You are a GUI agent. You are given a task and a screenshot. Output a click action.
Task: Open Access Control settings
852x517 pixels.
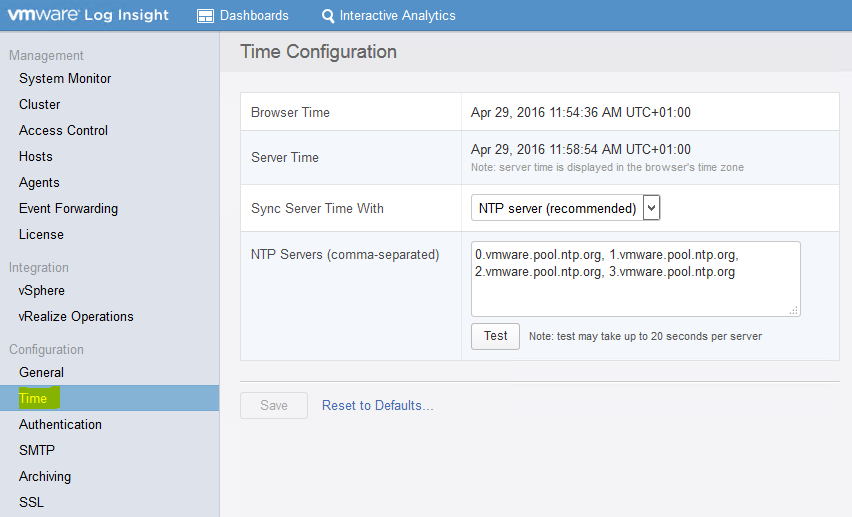63,130
